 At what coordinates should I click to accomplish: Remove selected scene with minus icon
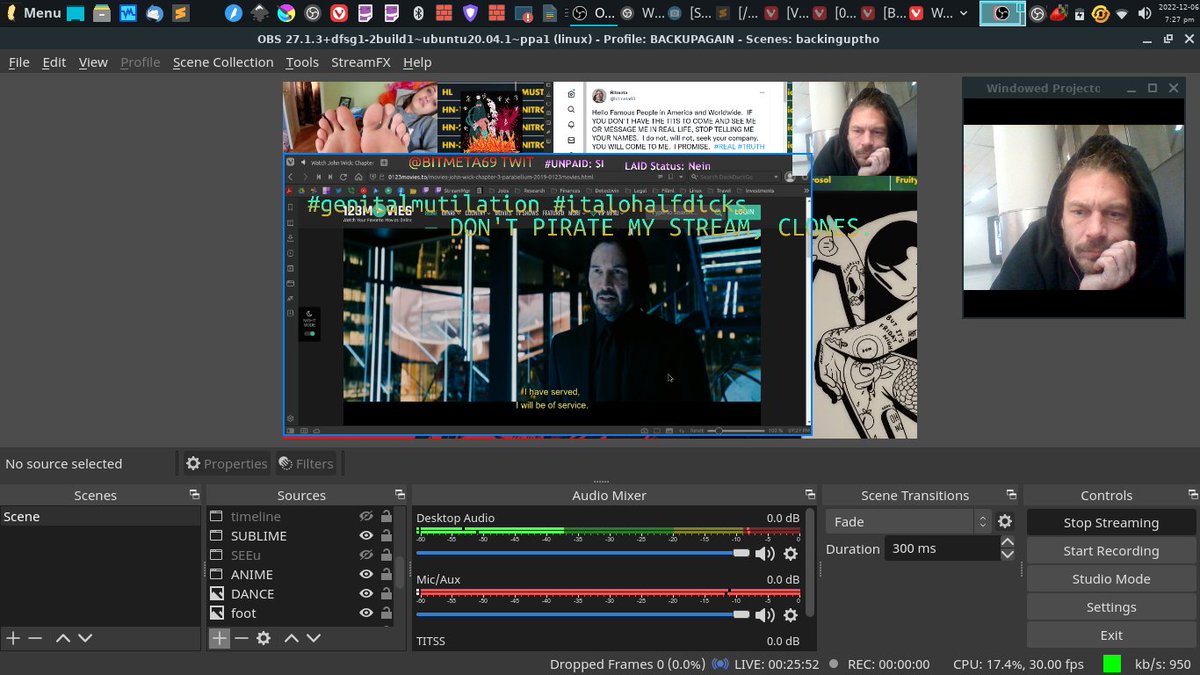coord(35,638)
